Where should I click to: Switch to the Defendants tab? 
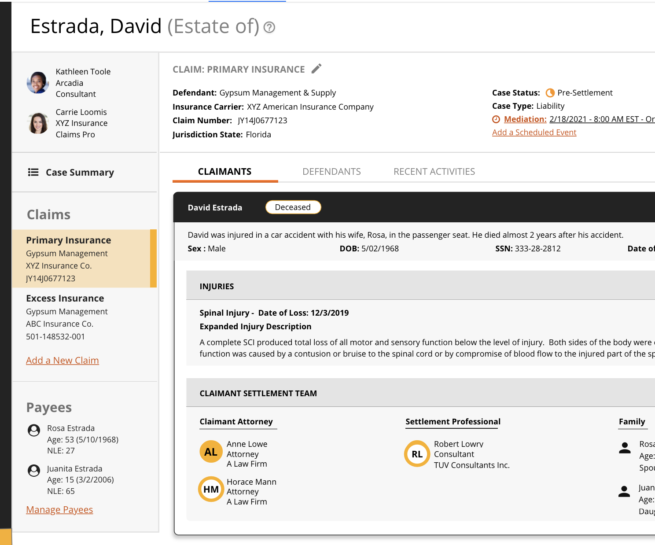click(x=331, y=171)
